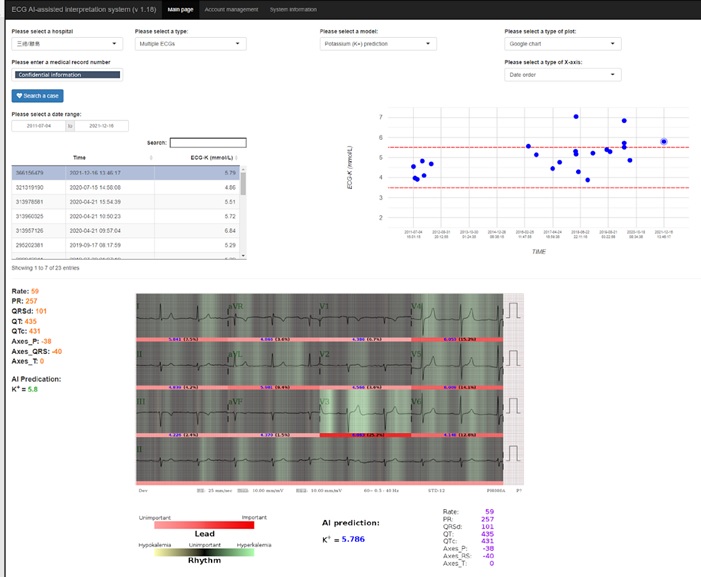Sort table by the Time column arrows
Screen dimensions: 701x577
click(x=150, y=158)
